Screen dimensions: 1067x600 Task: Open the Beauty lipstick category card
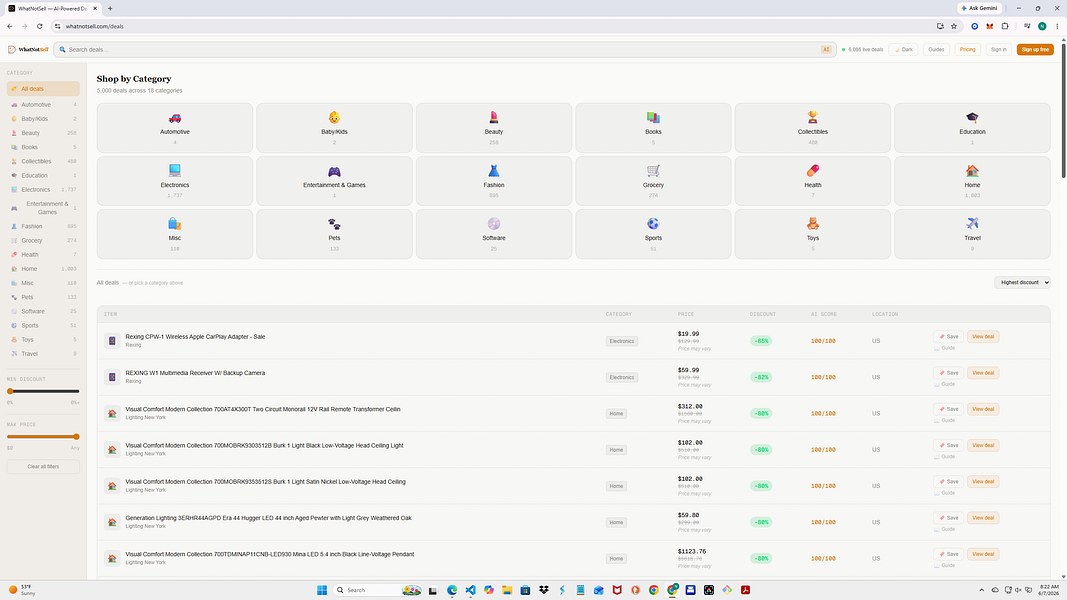pos(494,128)
